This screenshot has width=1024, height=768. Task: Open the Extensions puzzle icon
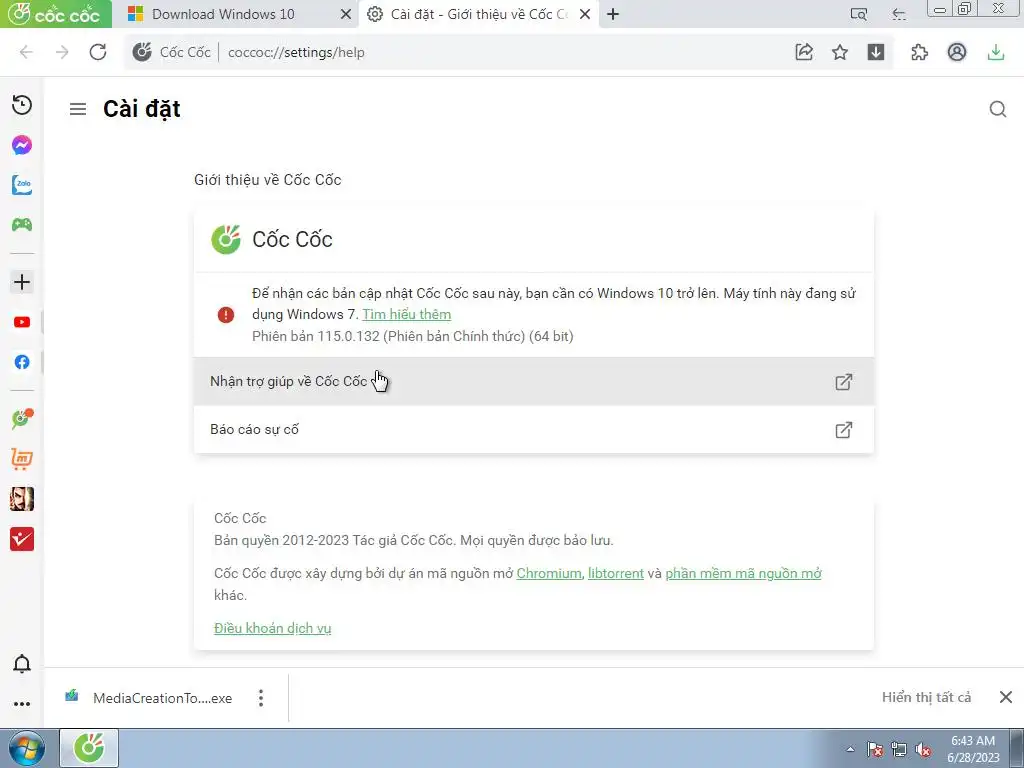click(920, 52)
